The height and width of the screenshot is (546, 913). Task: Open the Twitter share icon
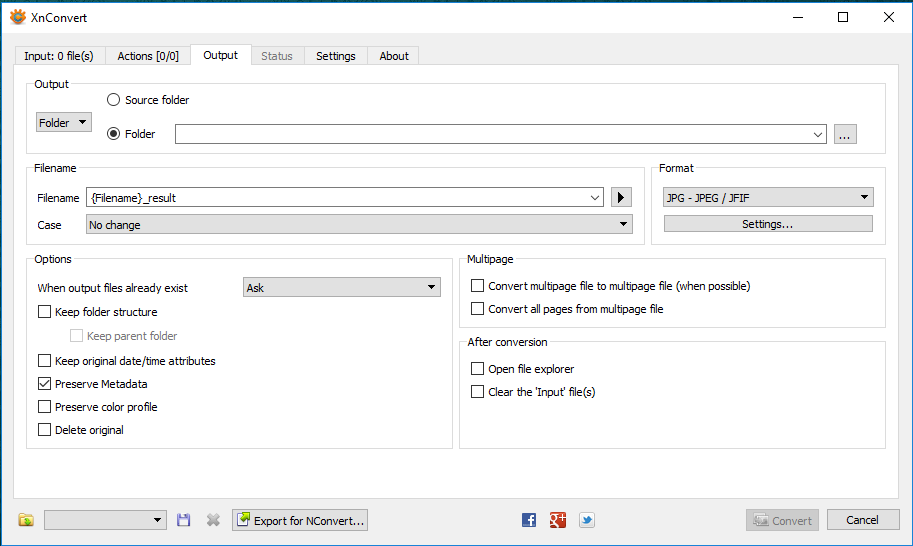point(587,520)
